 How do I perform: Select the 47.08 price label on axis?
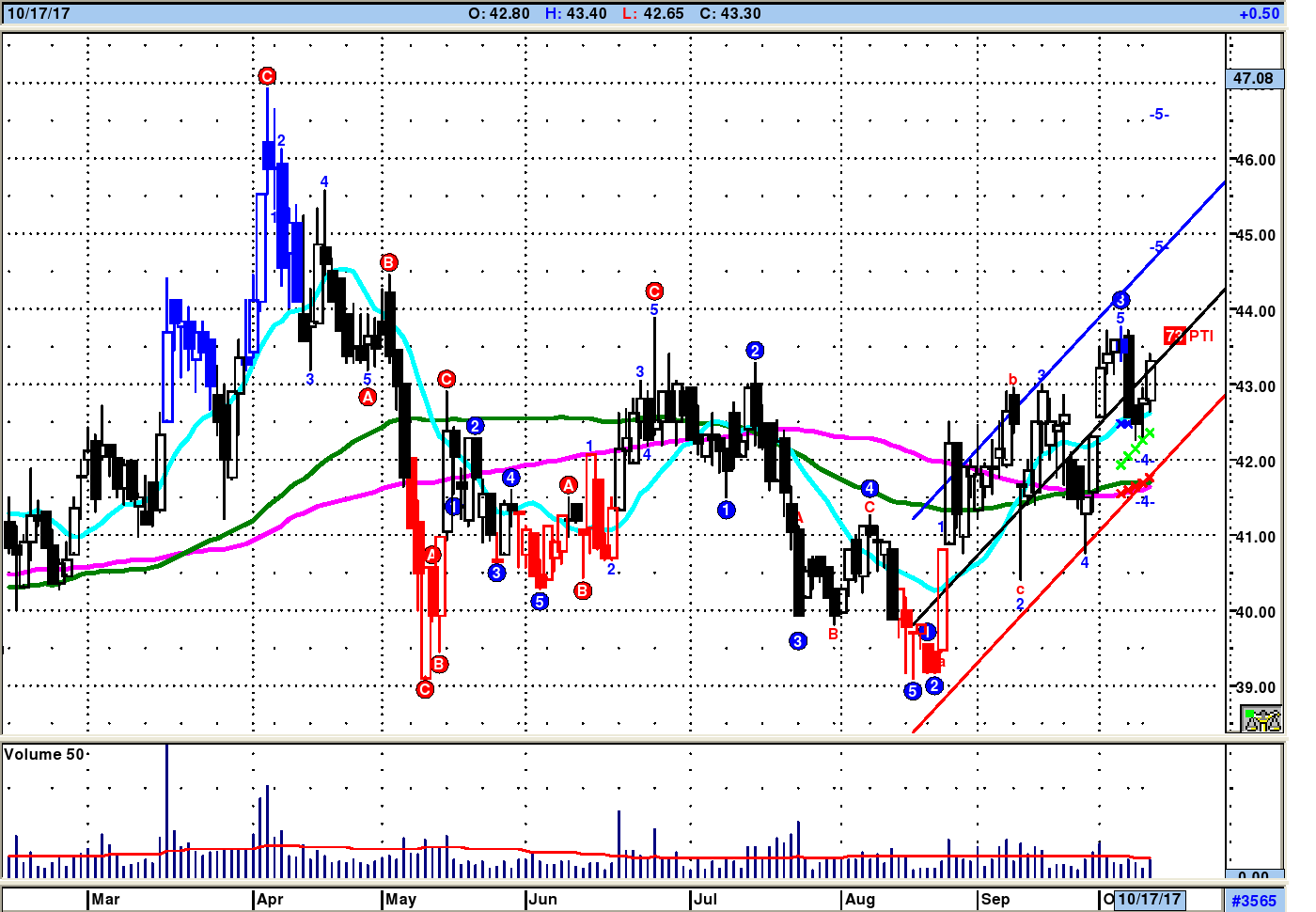(x=1254, y=78)
